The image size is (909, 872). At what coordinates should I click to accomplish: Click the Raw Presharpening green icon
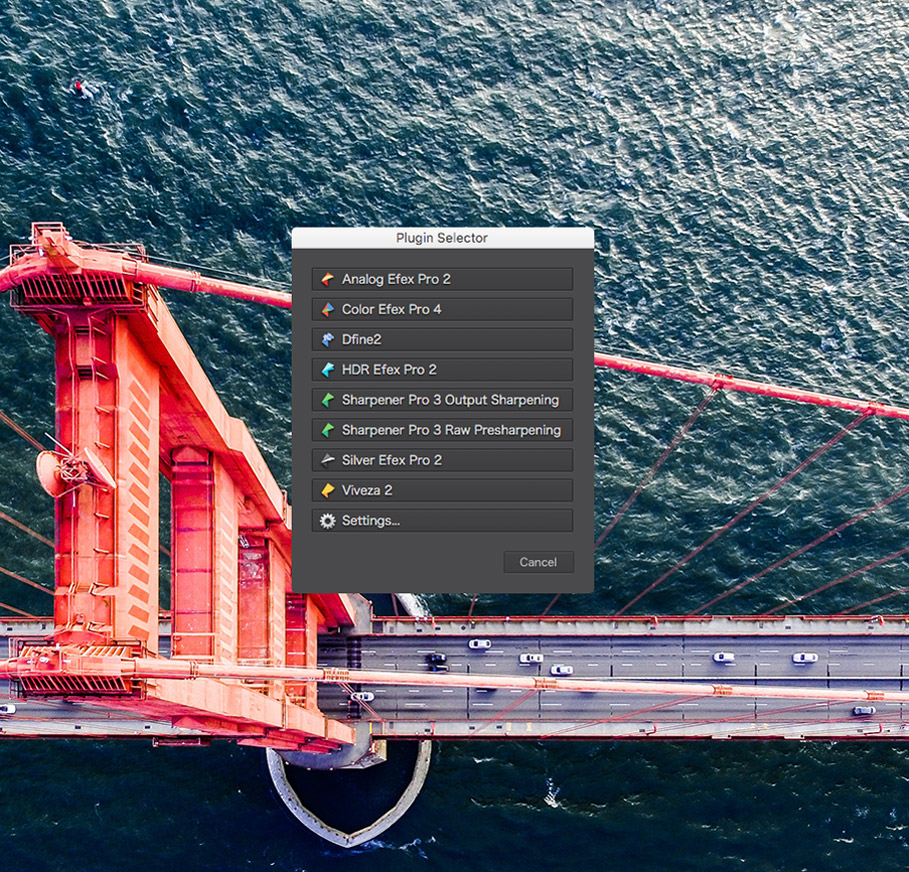coord(328,430)
